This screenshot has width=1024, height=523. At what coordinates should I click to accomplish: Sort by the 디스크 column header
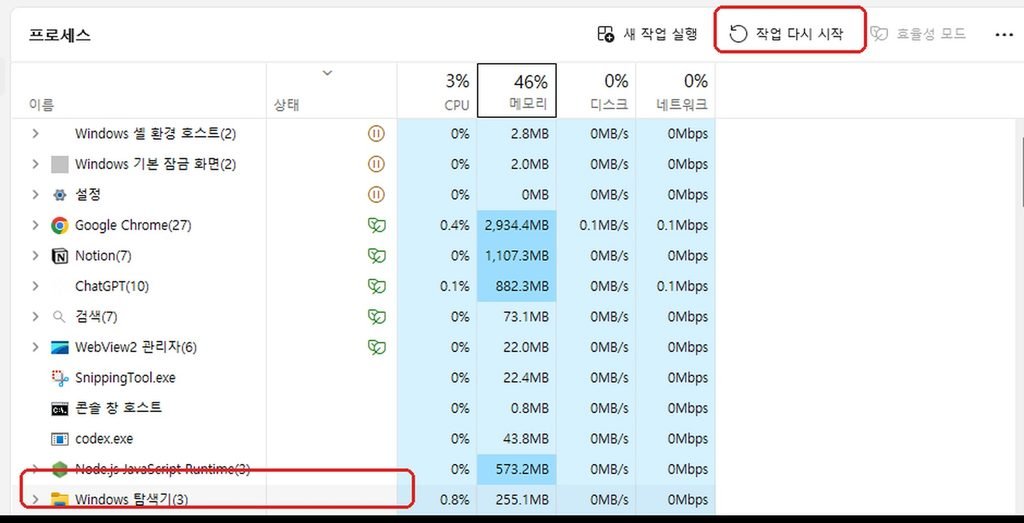click(596, 91)
